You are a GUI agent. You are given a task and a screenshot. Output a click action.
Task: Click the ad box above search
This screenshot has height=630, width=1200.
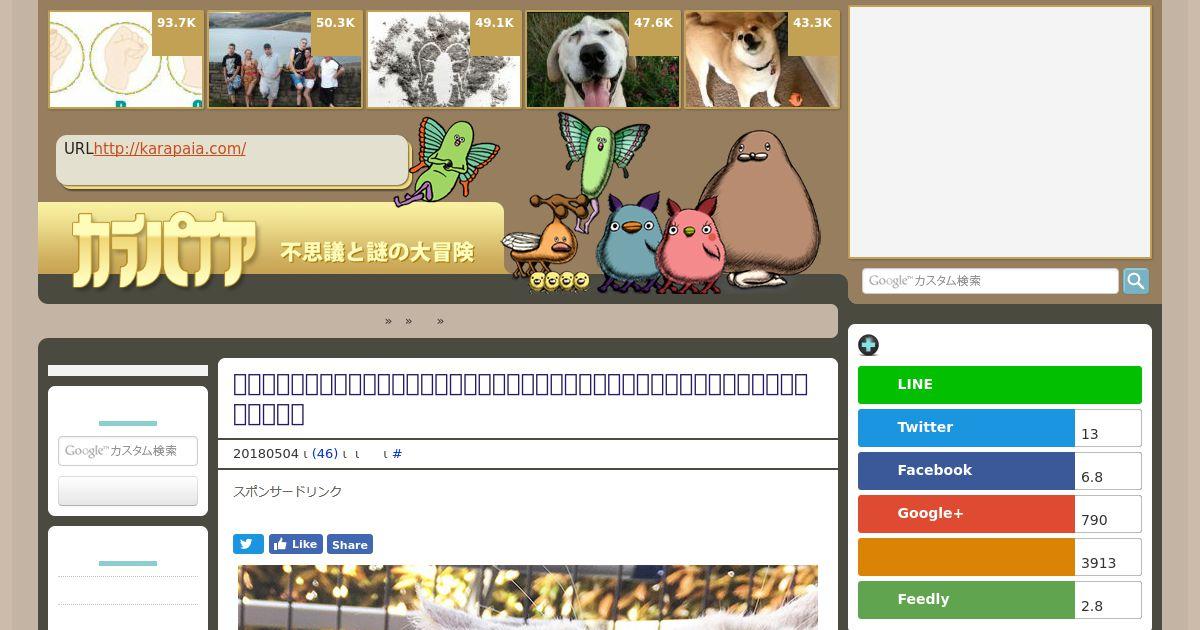point(1000,132)
